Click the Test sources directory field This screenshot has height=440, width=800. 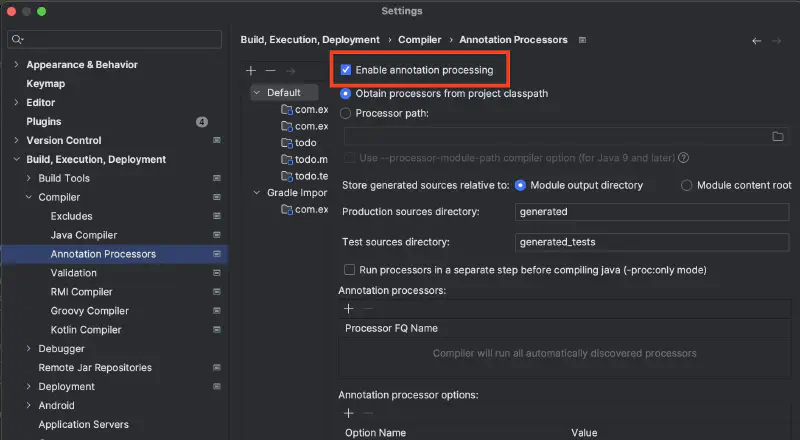pos(652,242)
